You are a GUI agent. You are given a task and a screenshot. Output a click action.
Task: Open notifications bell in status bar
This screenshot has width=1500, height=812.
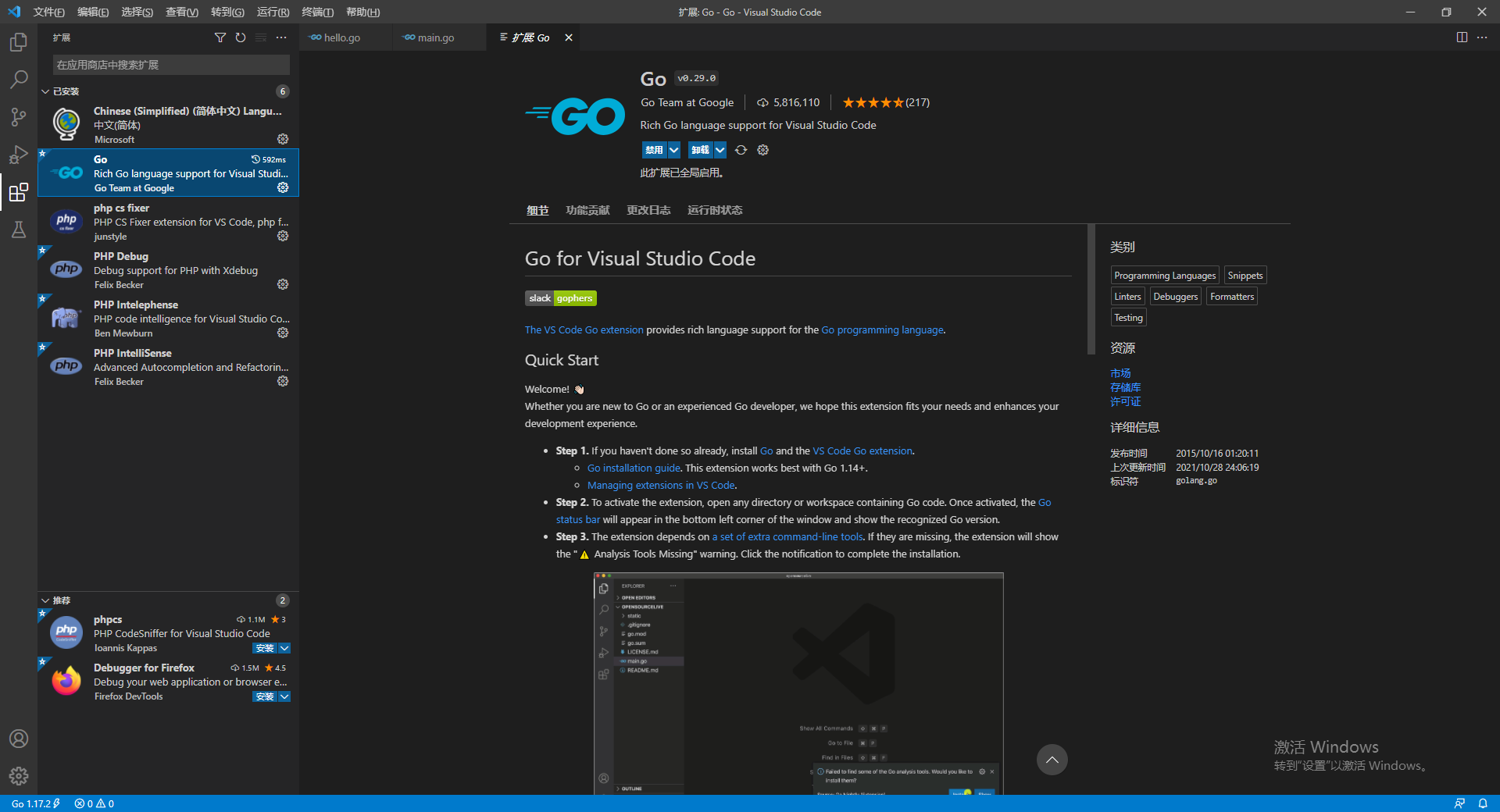(x=1483, y=803)
